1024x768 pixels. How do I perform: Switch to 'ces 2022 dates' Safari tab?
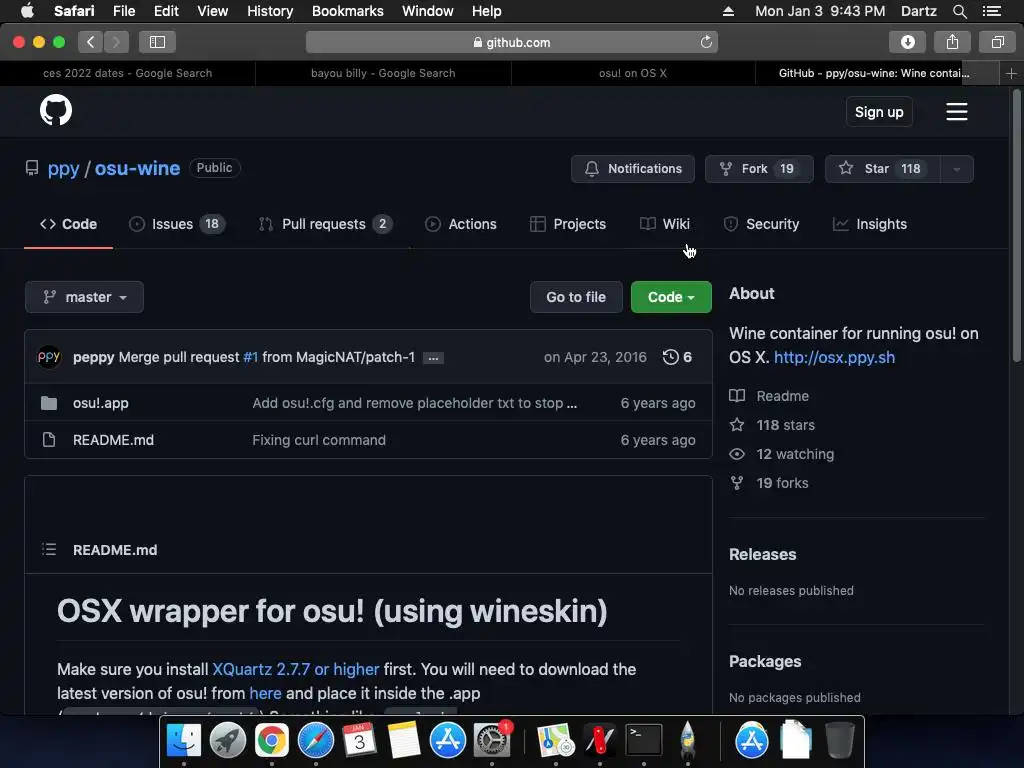click(127, 73)
